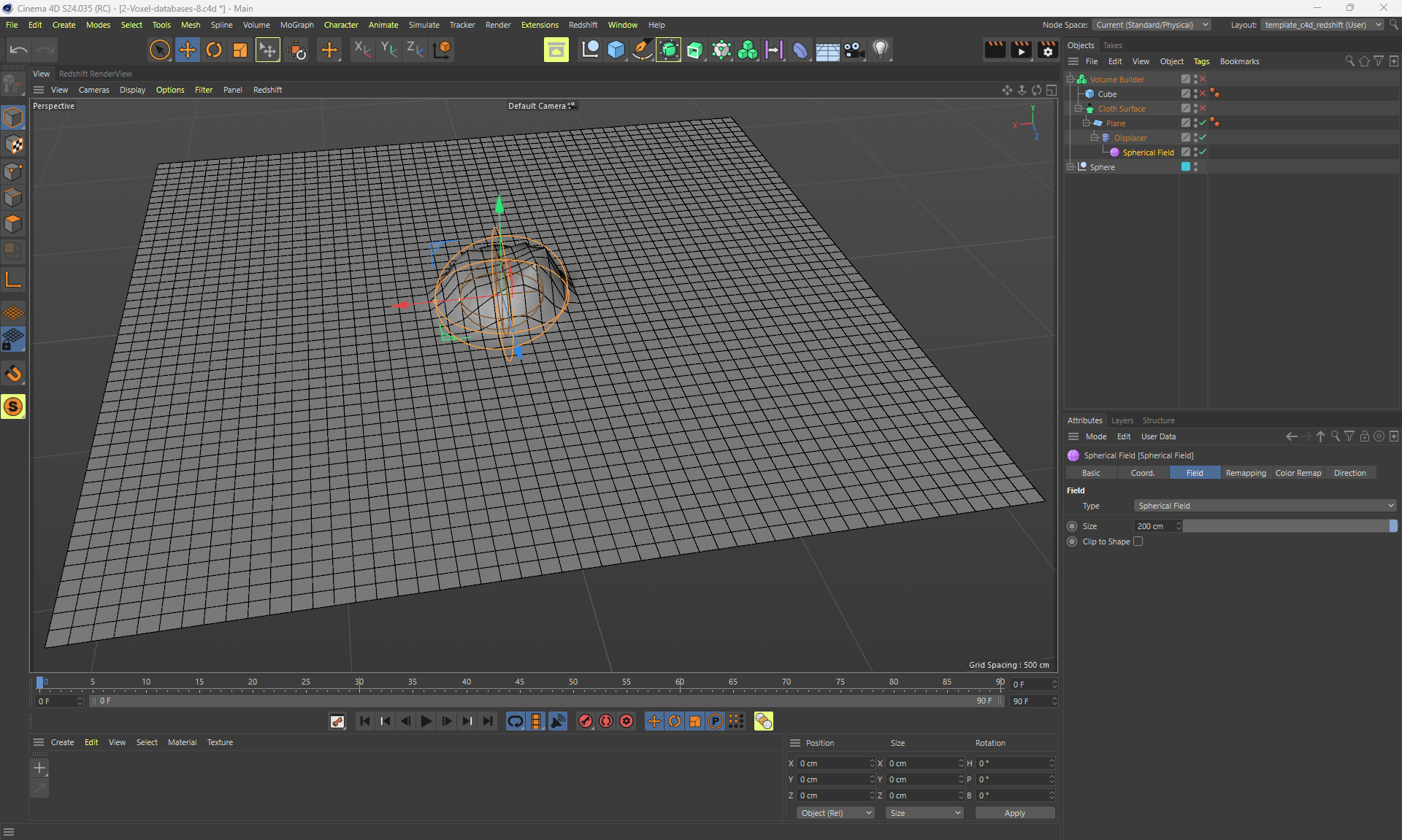The width and height of the screenshot is (1402, 840).
Task: Click the Light object bulb icon
Action: tap(881, 50)
